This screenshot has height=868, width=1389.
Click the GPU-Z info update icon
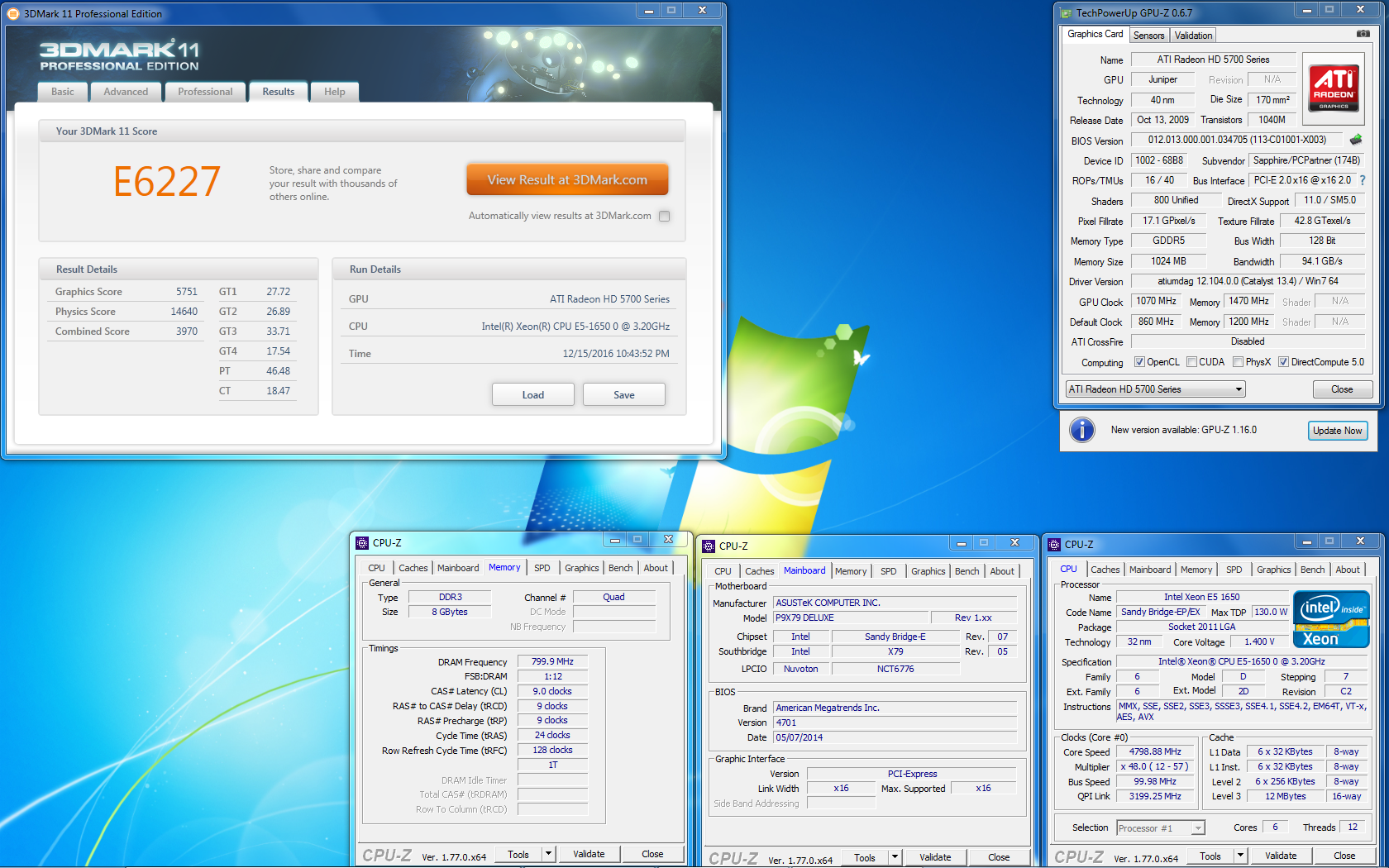click(x=1081, y=430)
